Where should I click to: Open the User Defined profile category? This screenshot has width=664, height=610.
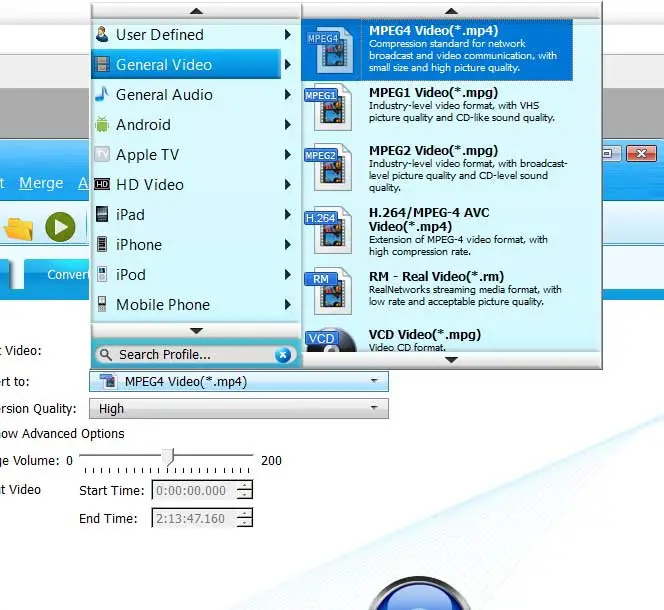point(196,35)
